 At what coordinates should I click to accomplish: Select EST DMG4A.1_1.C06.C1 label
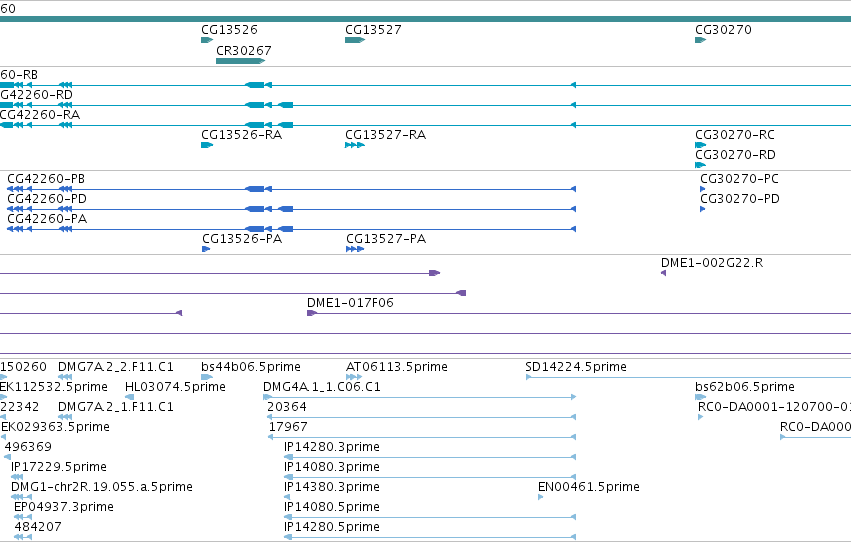point(322,387)
